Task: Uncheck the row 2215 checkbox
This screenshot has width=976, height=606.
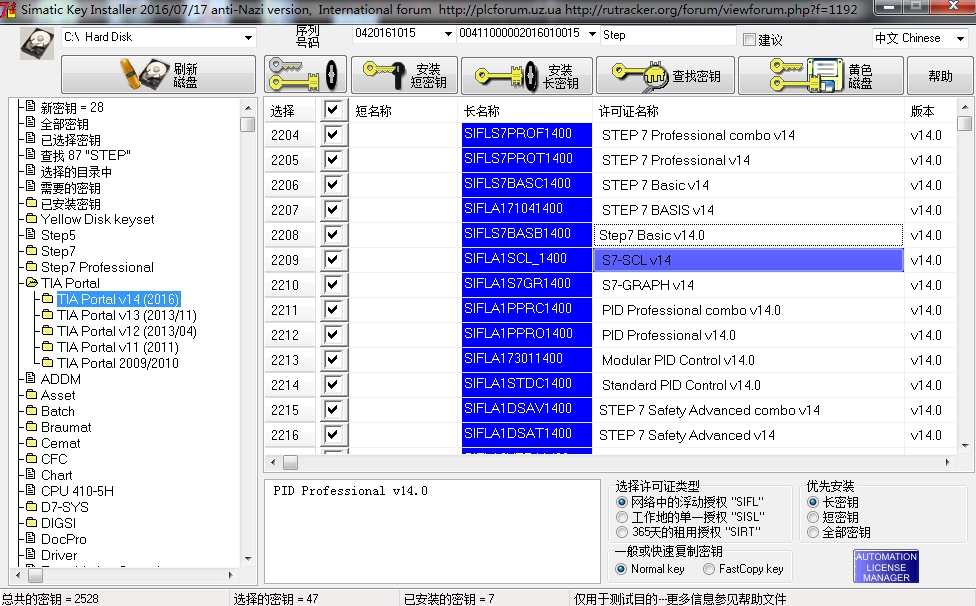Action: [333, 409]
